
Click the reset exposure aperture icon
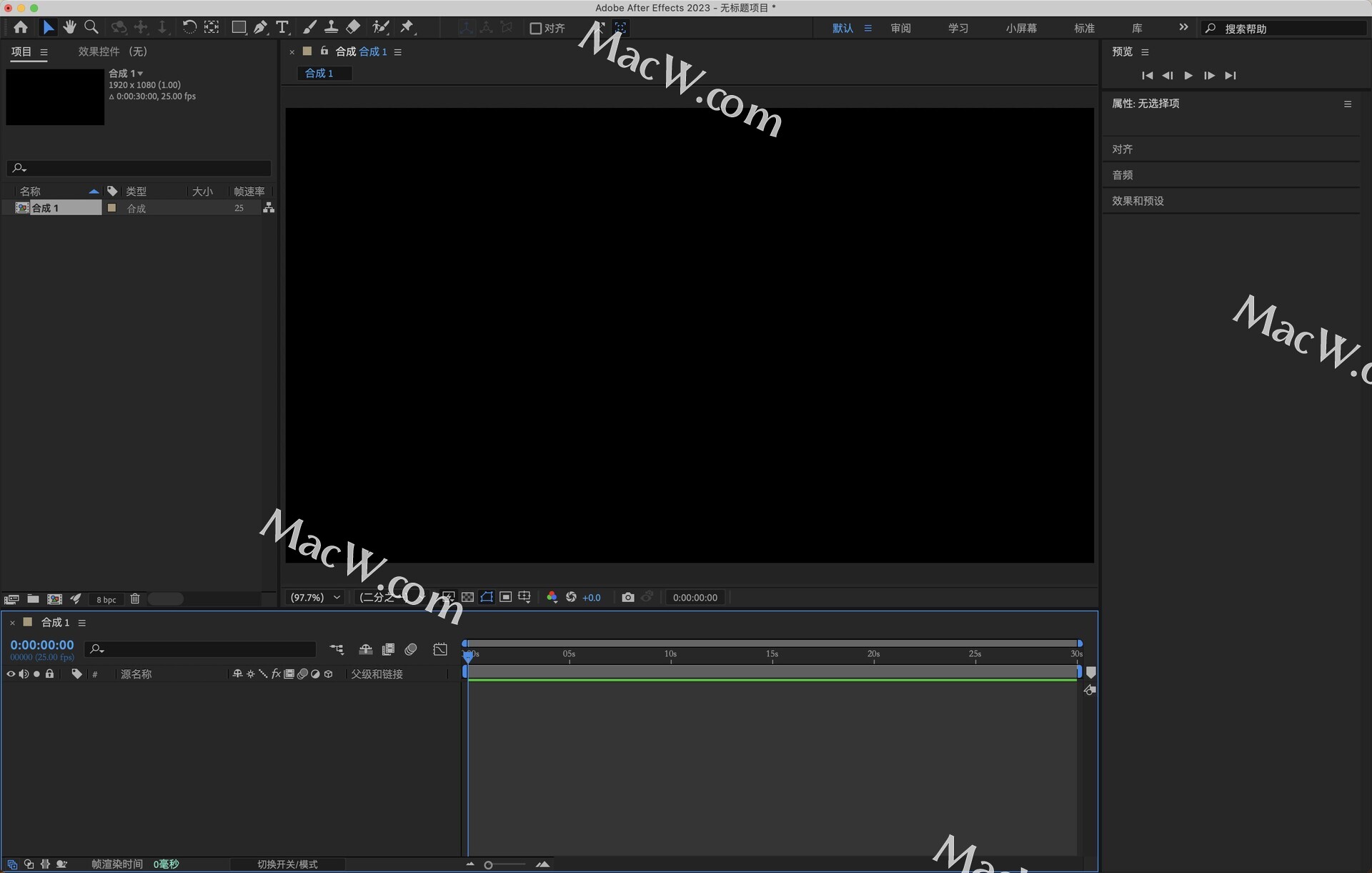click(x=571, y=597)
